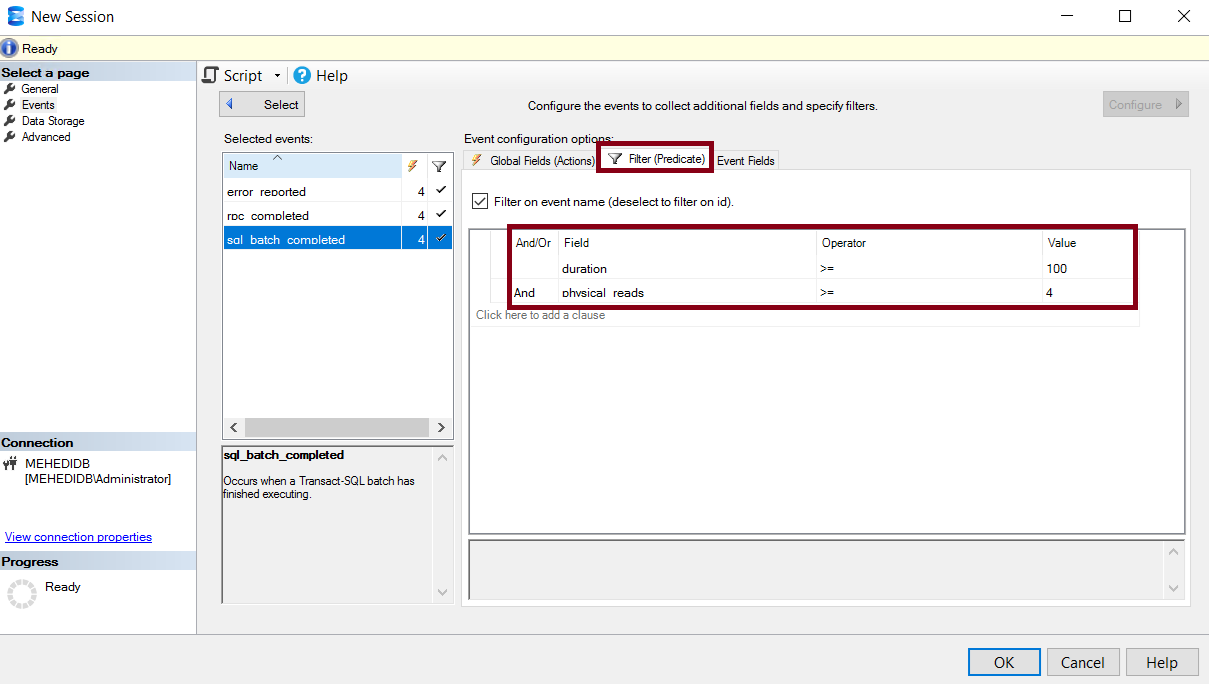Open operator dropdown for duration clause
The height and width of the screenshot is (684, 1209).
pos(928,268)
